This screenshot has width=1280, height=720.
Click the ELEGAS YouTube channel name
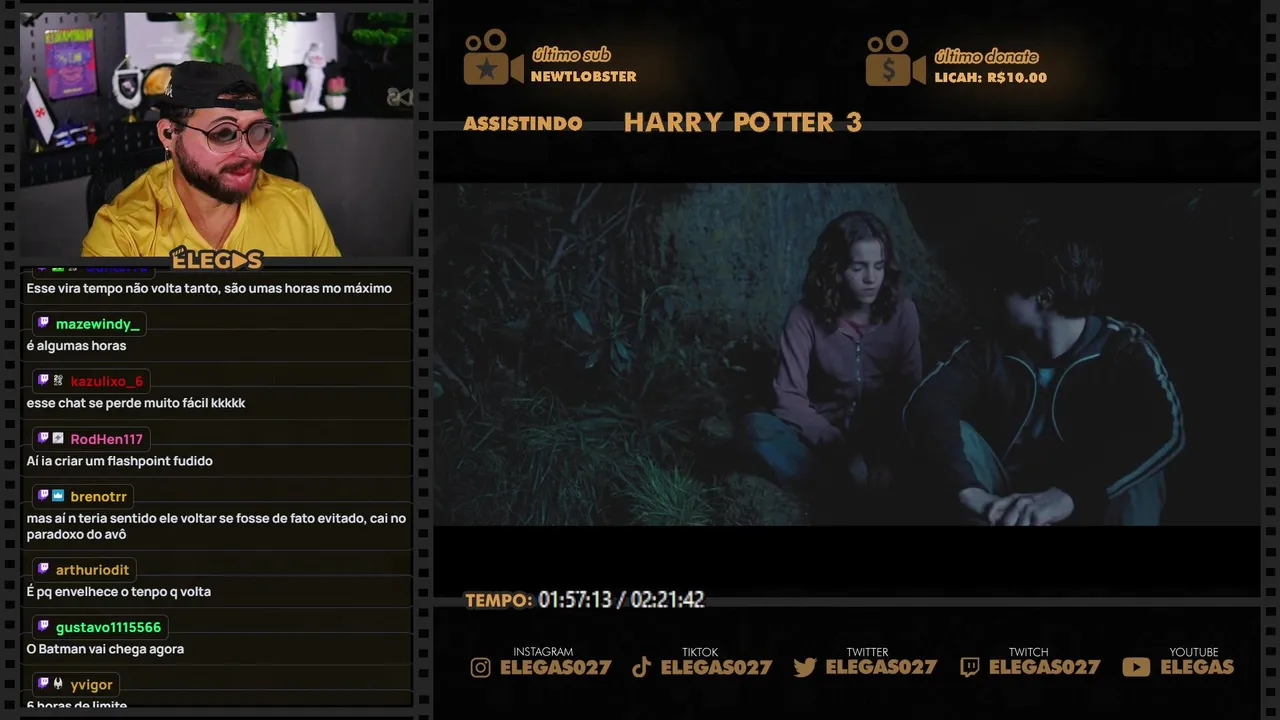1197,667
